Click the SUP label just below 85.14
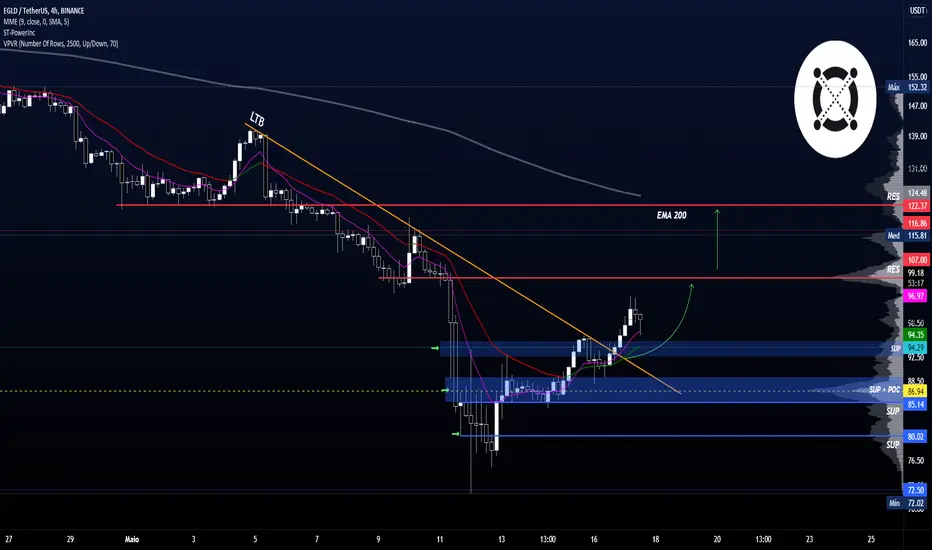 [x=893, y=411]
